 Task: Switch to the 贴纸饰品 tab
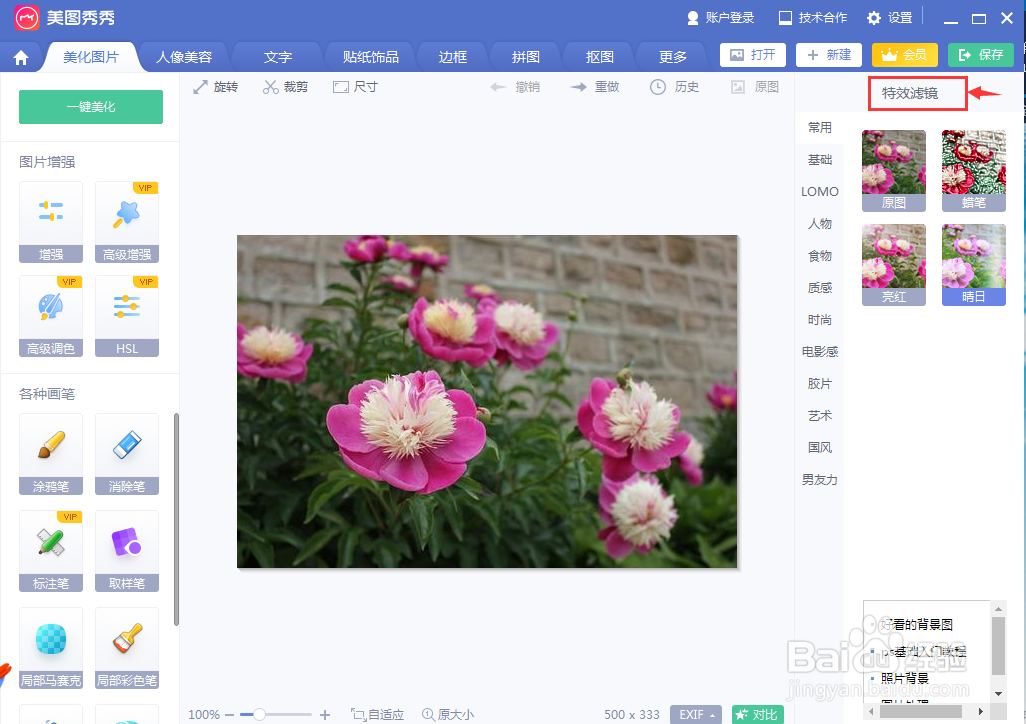click(x=369, y=56)
